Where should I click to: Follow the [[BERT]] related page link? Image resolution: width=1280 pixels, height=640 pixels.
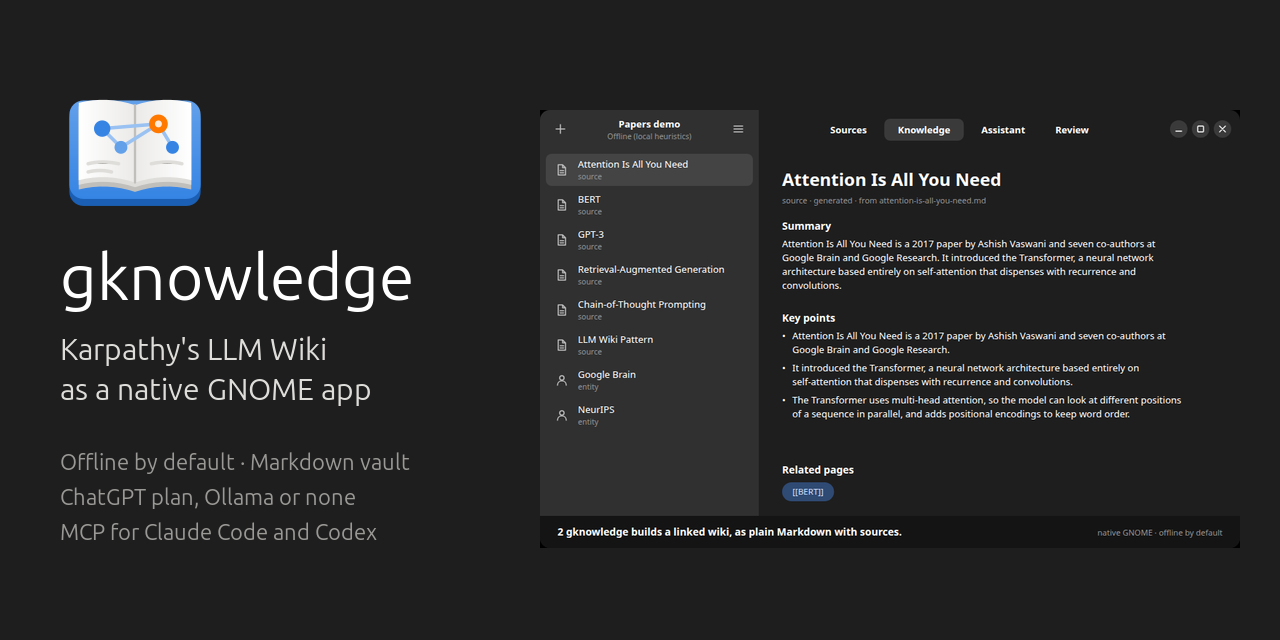point(808,492)
